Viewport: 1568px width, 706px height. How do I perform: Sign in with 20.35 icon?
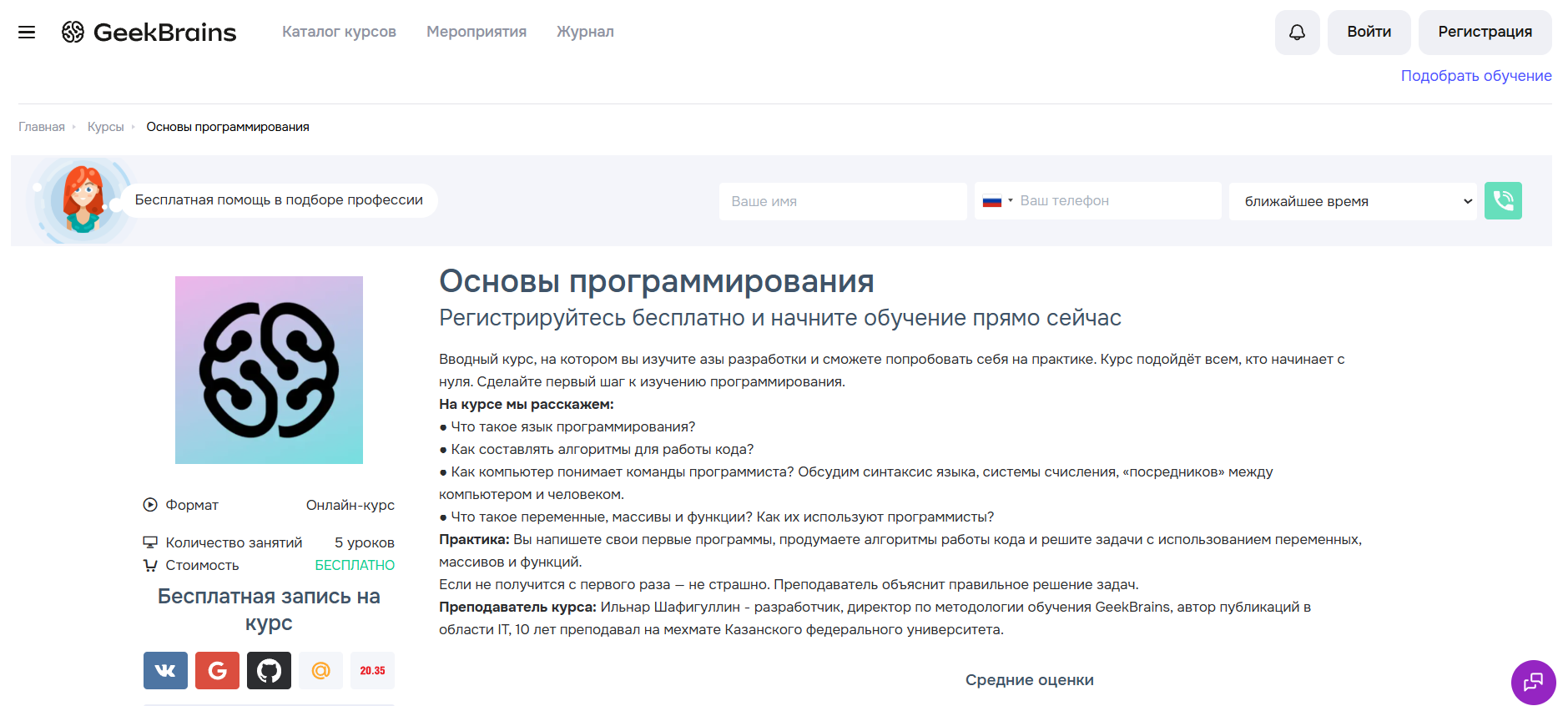click(372, 670)
